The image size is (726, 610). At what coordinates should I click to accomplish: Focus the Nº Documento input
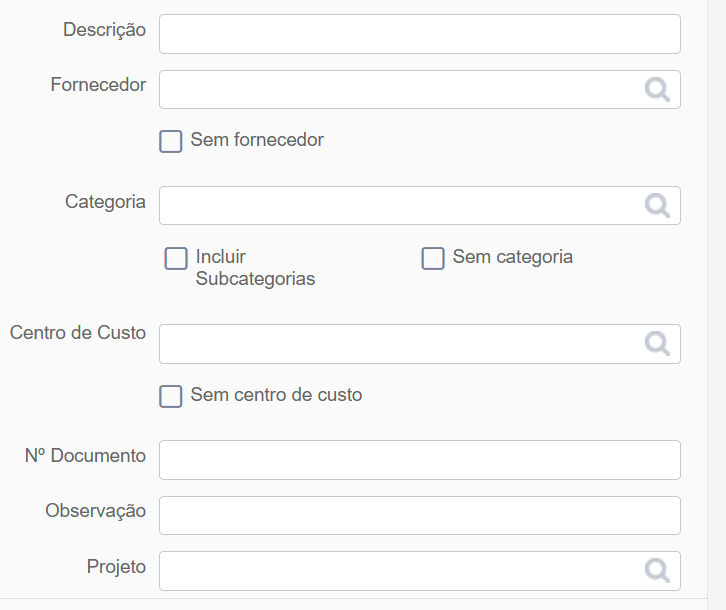pos(419,460)
